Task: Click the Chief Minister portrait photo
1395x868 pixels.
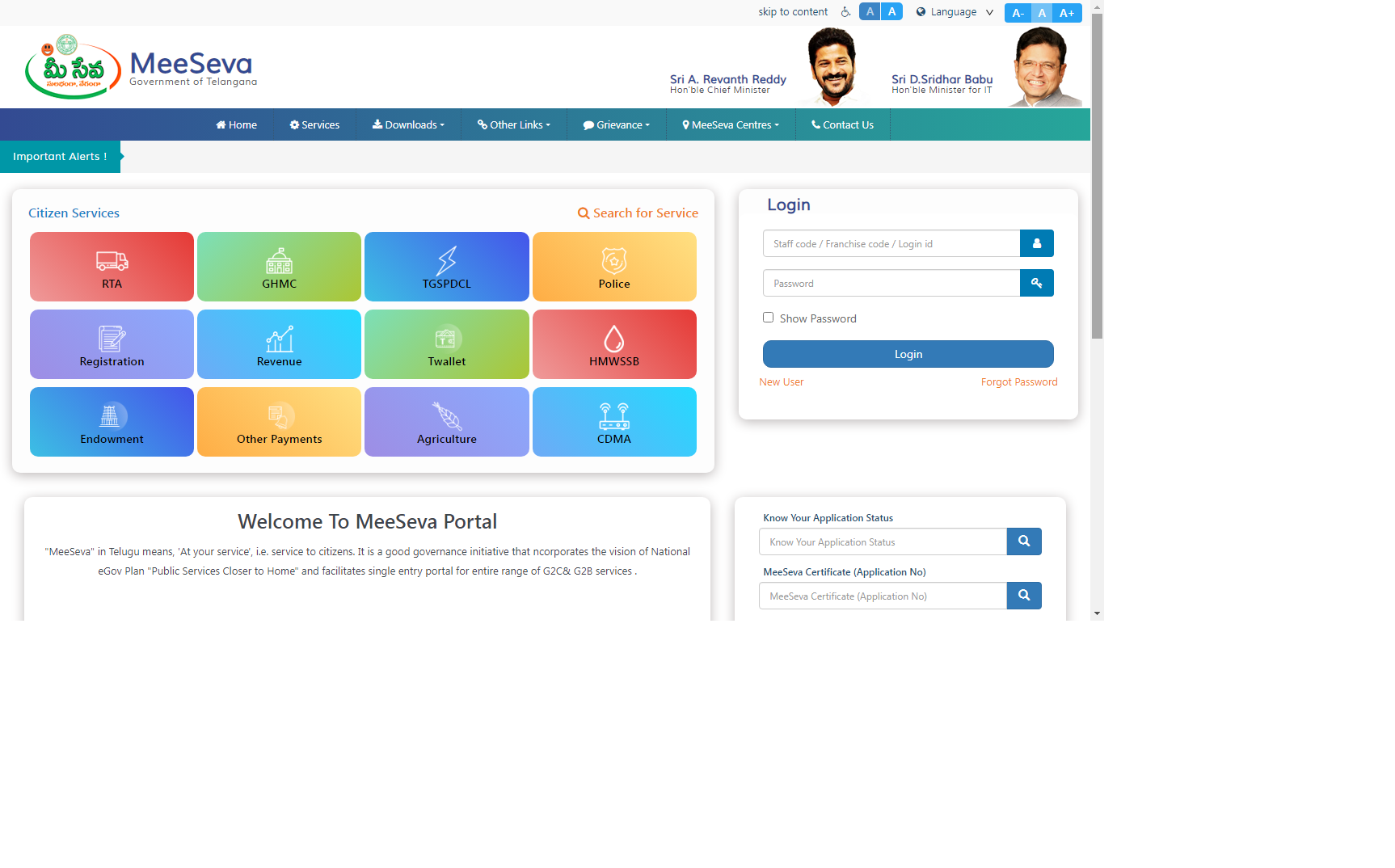Action: (x=832, y=67)
